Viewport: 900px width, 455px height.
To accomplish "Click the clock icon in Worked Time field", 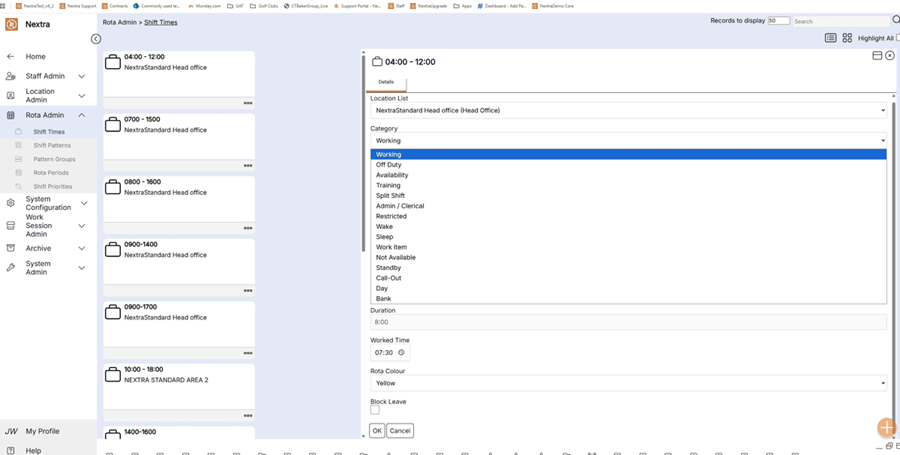I will [x=401, y=353].
